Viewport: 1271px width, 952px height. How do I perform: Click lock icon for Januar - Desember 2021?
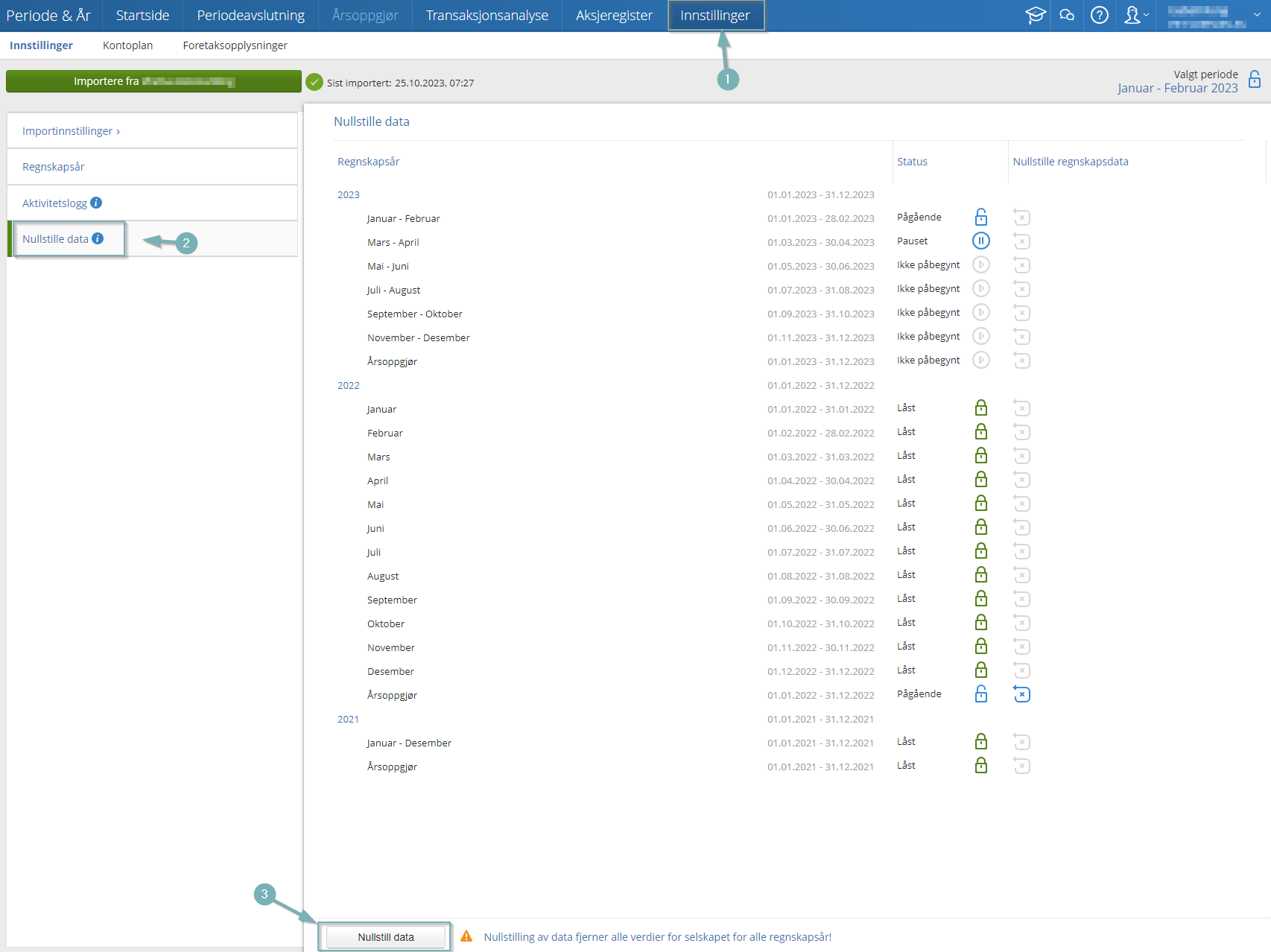(x=981, y=741)
